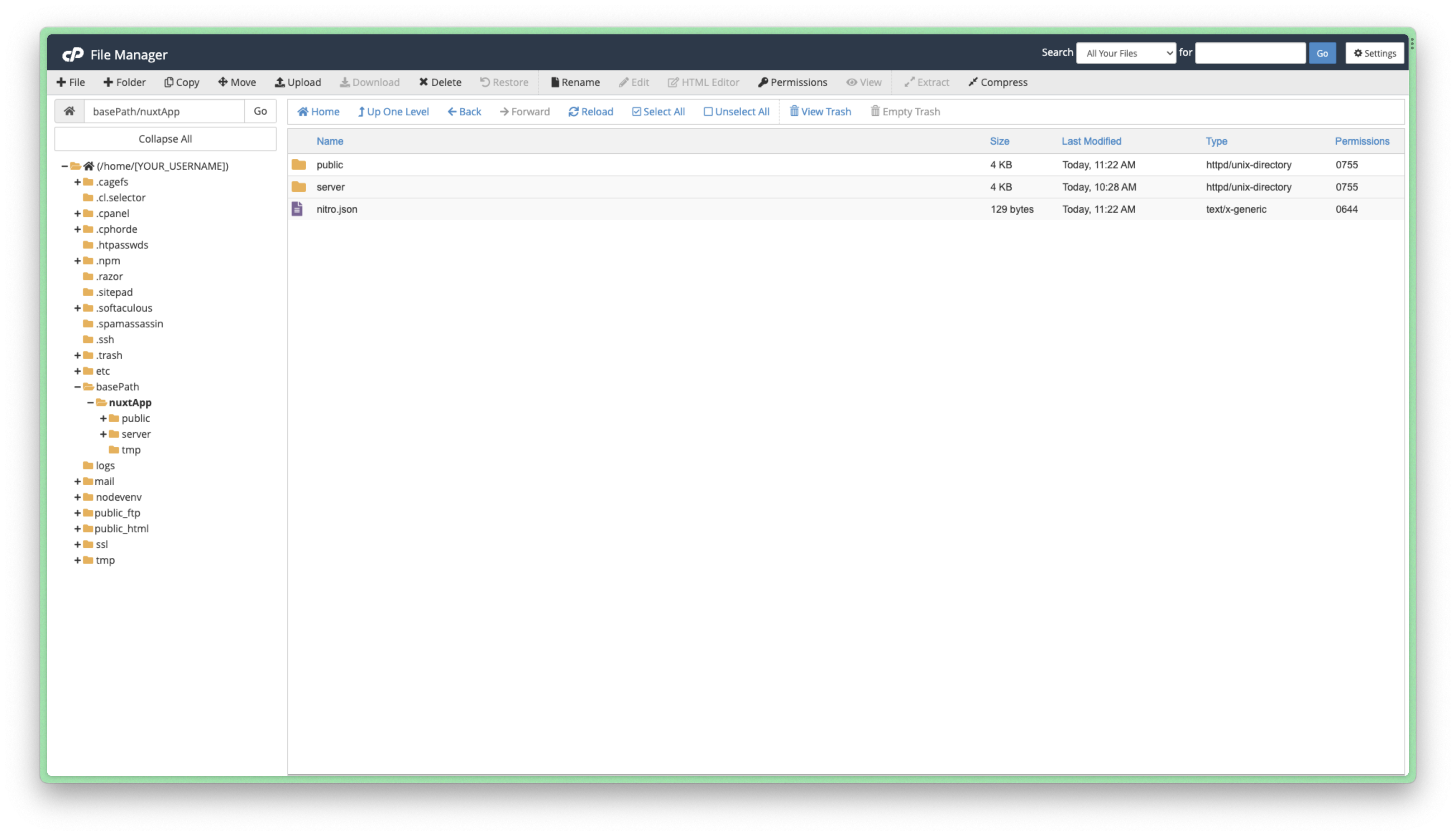This screenshot has width=1456, height=836.
Task: Click Unselect All checkbox
Action: click(708, 111)
